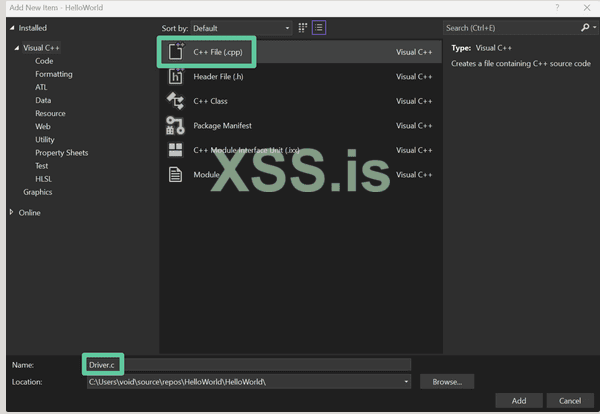Switch to medium icons grid view
This screenshot has height=414, width=600.
click(x=303, y=28)
